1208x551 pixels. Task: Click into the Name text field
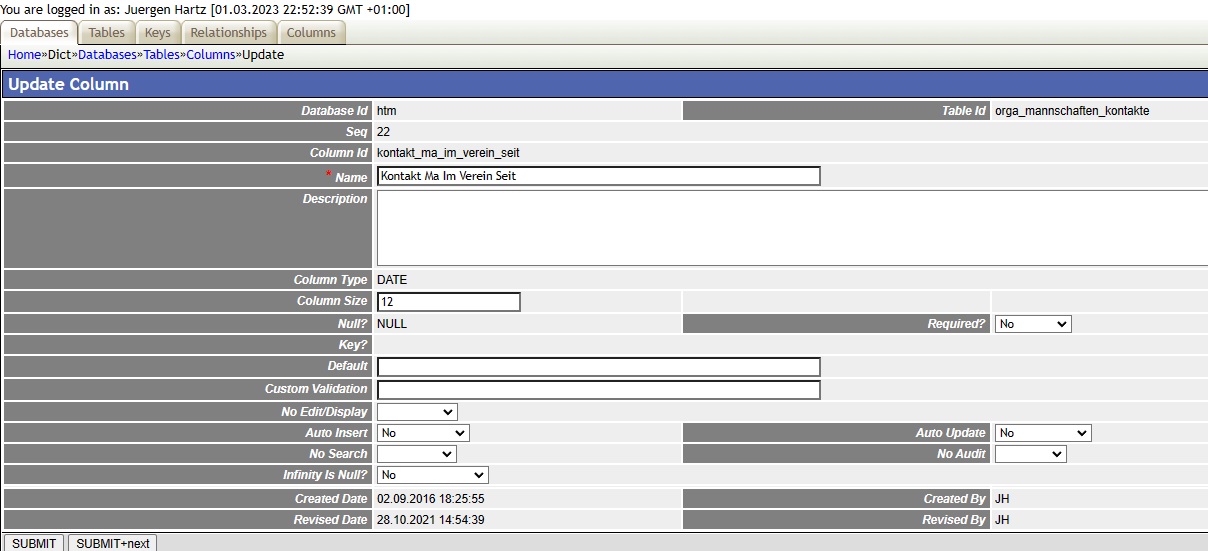598,176
